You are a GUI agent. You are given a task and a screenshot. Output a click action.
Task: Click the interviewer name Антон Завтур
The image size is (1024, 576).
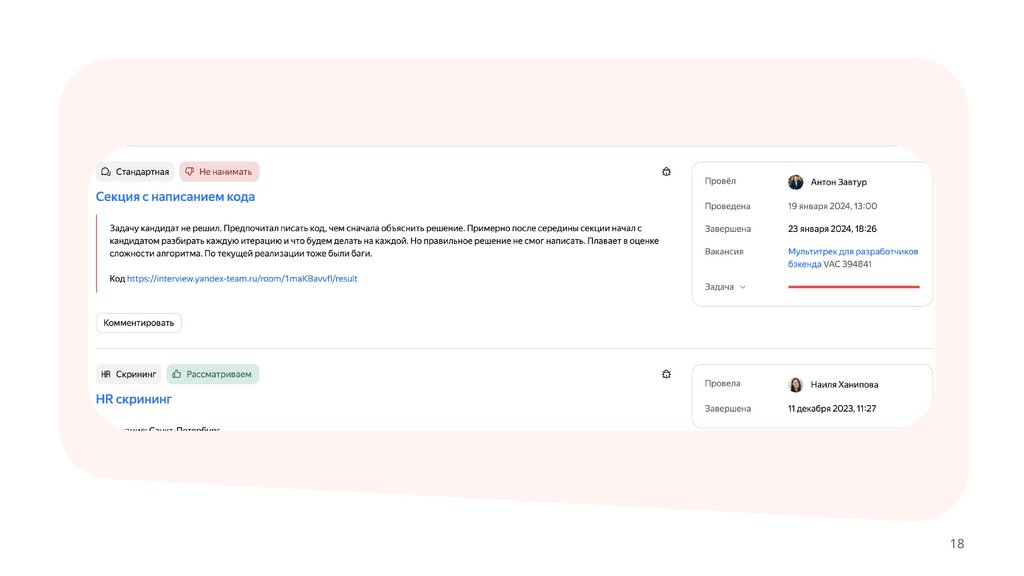[839, 182]
